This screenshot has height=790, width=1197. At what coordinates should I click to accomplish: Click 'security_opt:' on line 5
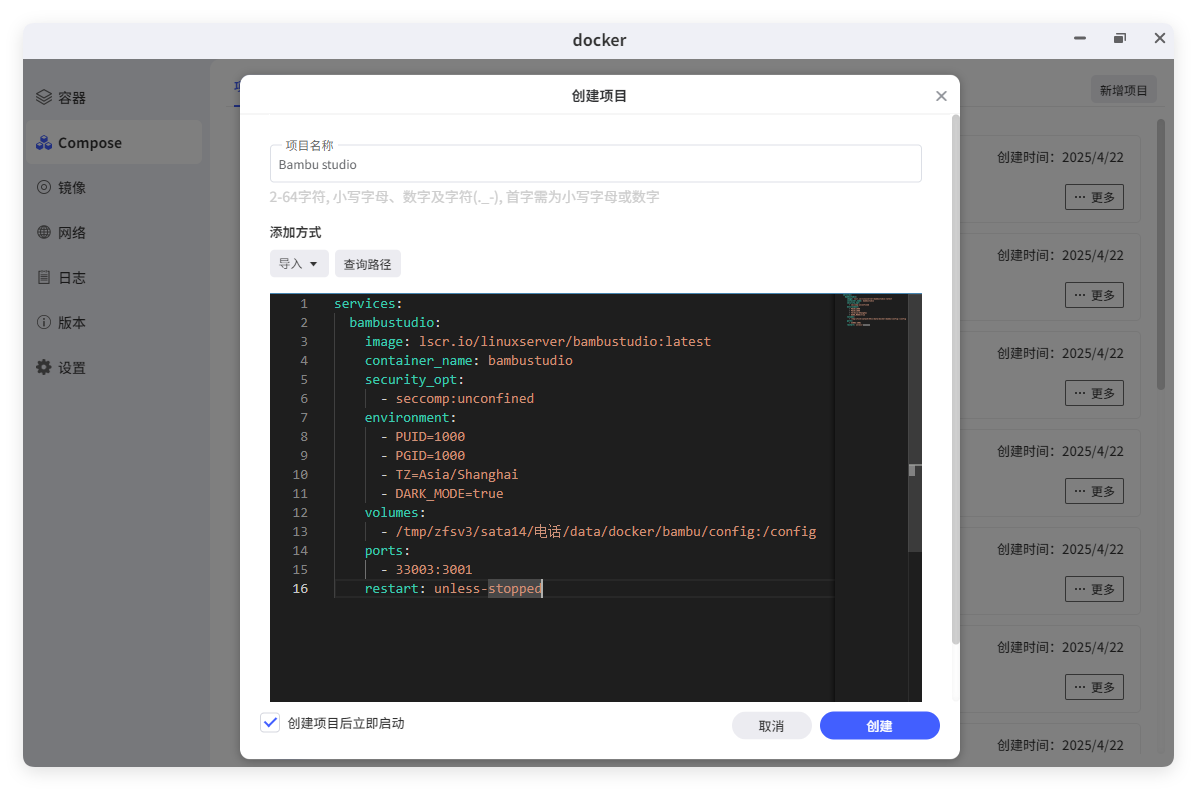[x=414, y=379]
